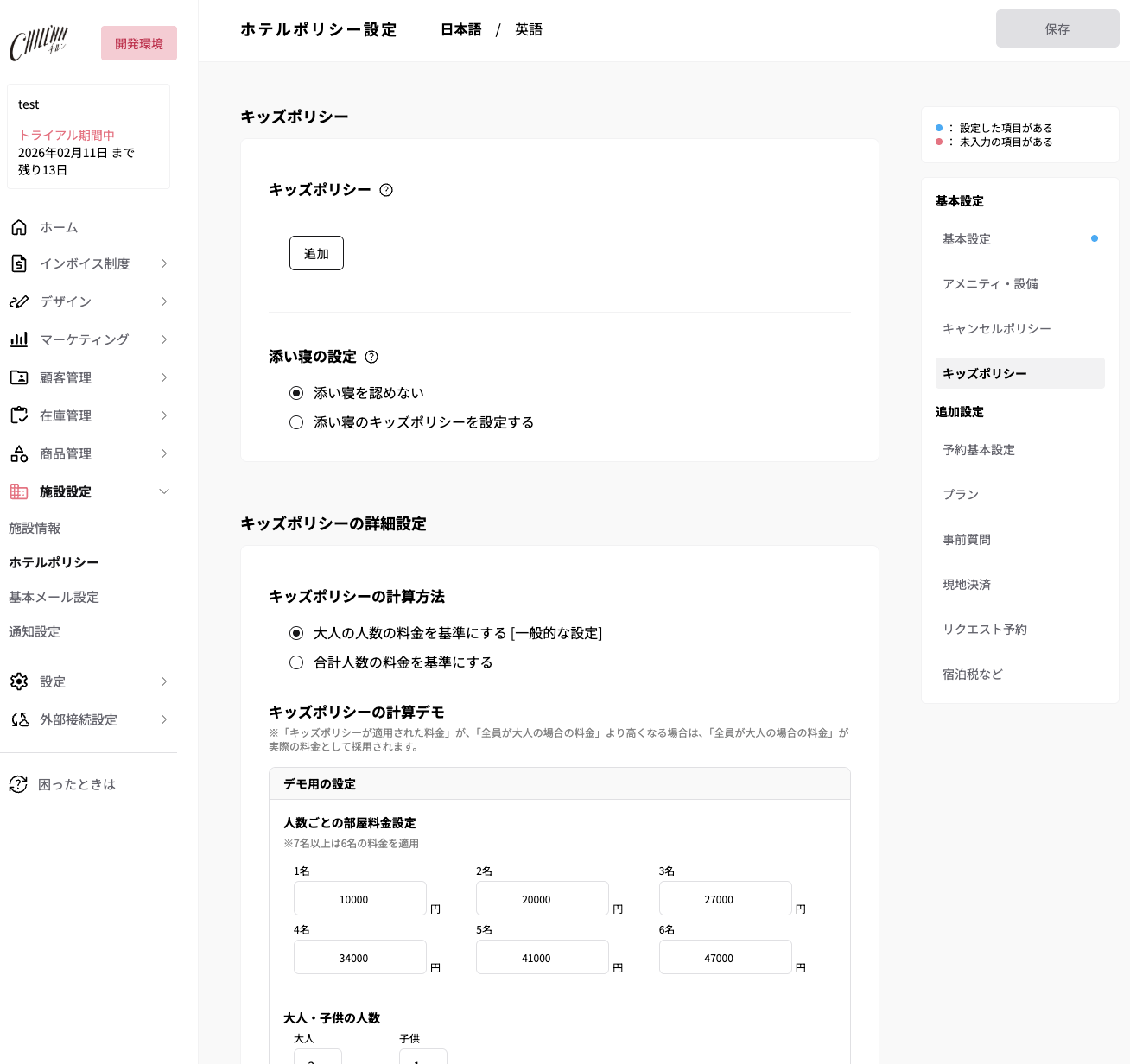Click the 追加 add button

click(x=316, y=253)
